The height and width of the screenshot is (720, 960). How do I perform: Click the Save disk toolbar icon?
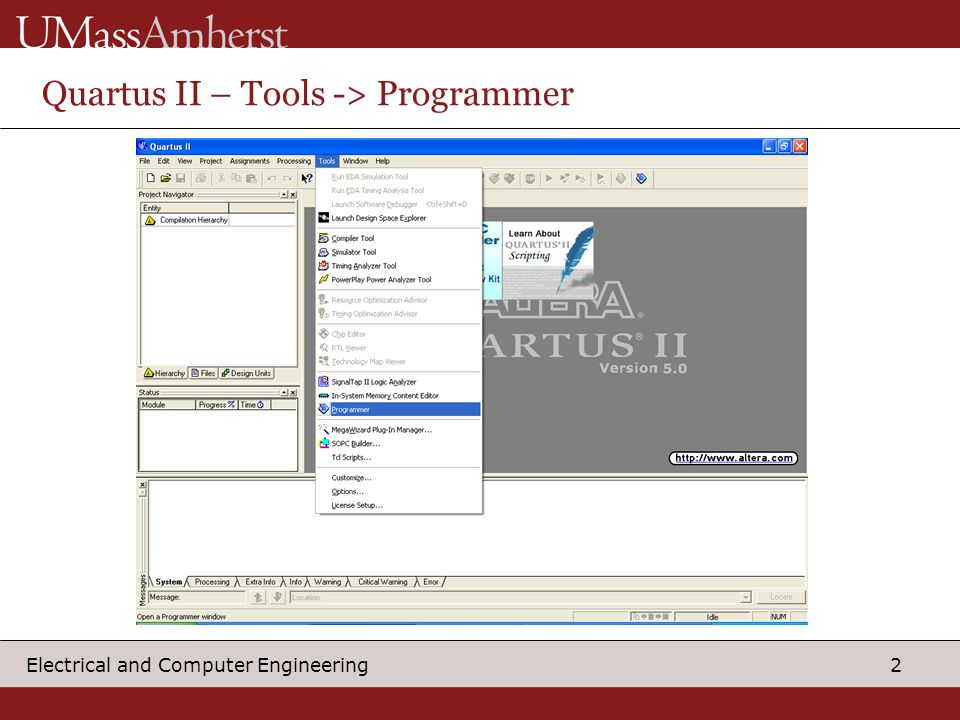(x=180, y=178)
